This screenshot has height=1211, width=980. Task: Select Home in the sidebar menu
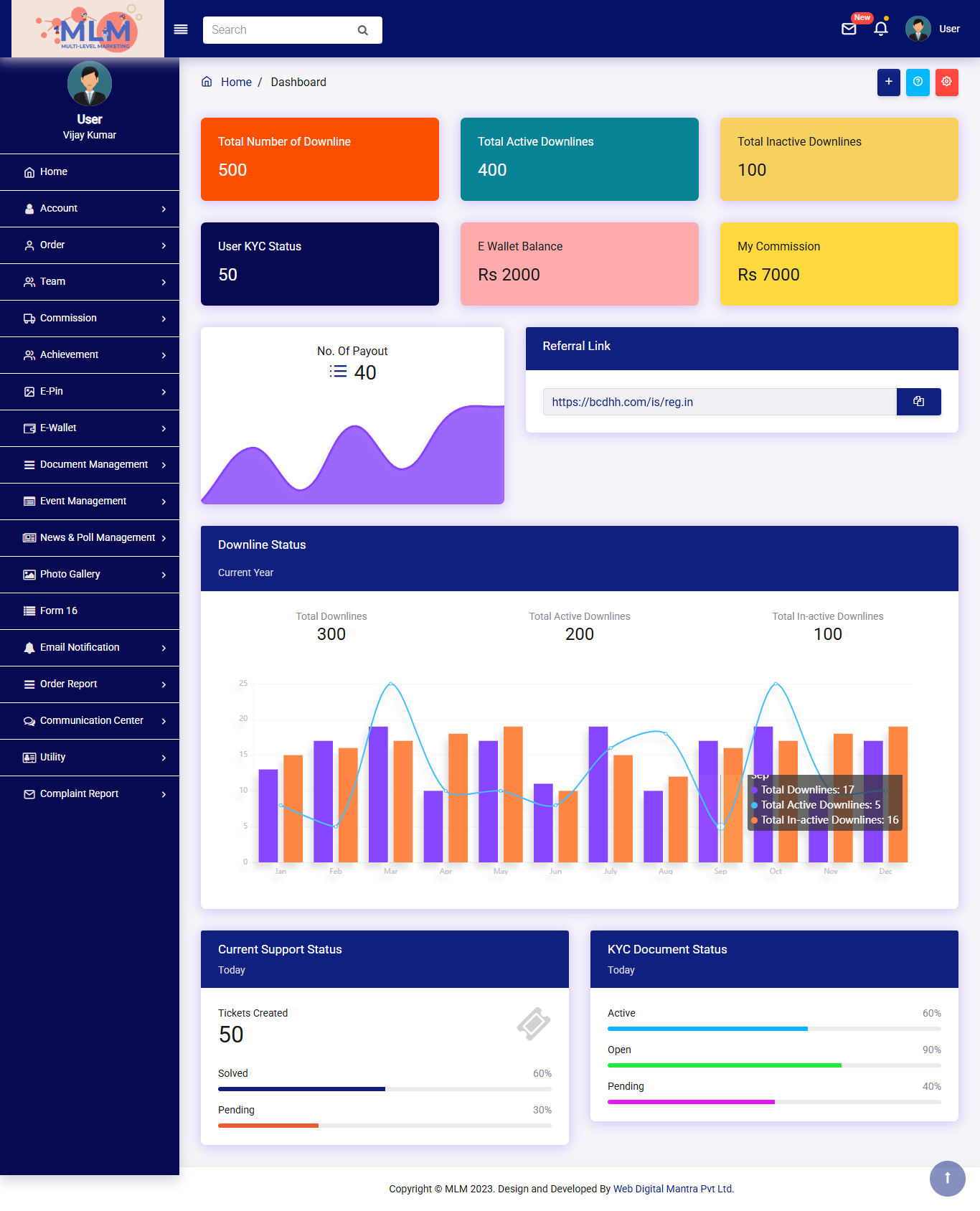[54, 172]
